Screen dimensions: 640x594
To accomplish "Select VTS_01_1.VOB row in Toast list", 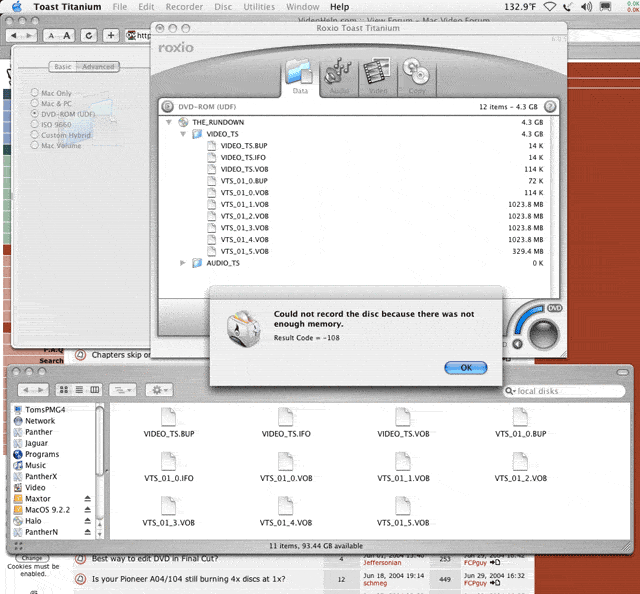I will tap(355, 205).
